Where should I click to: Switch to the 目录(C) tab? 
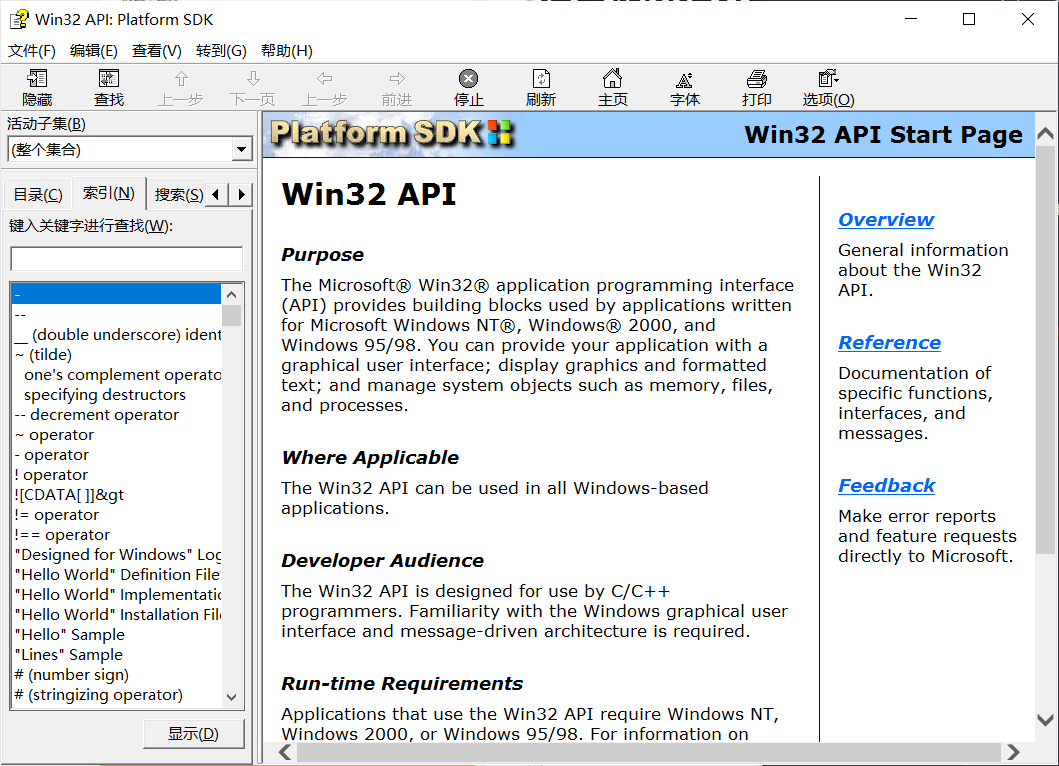[x=38, y=195]
